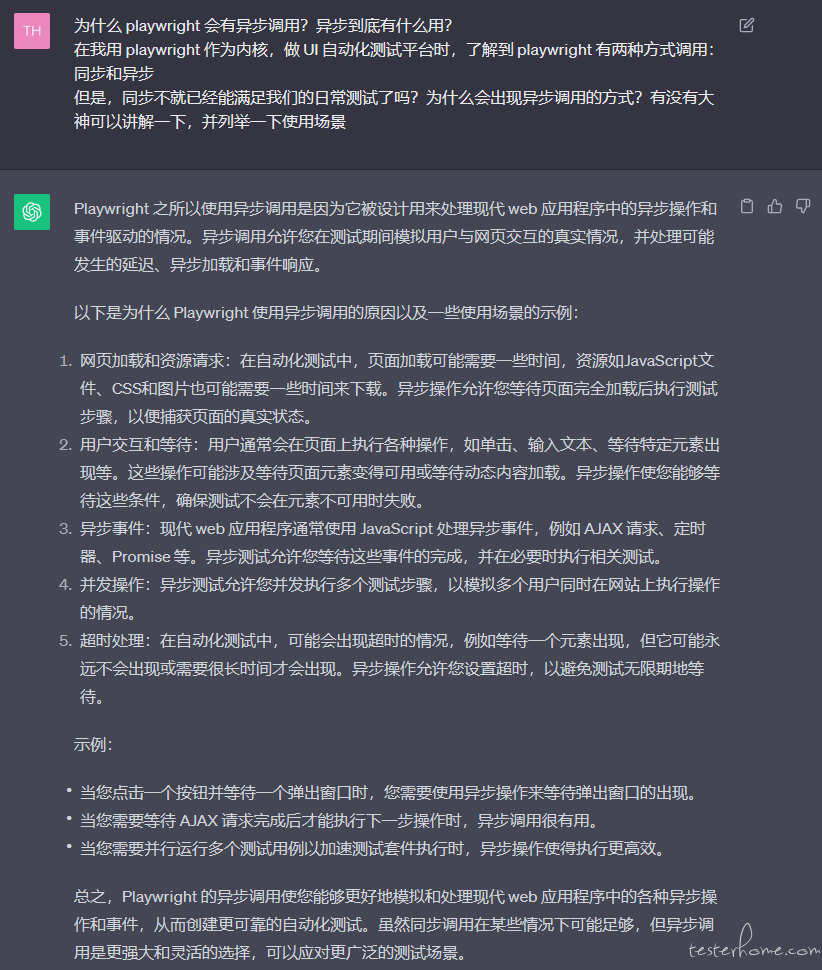The height and width of the screenshot is (970, 822).
Task: Select list item 2 用户交互和等待
Action: coord(400,473)
